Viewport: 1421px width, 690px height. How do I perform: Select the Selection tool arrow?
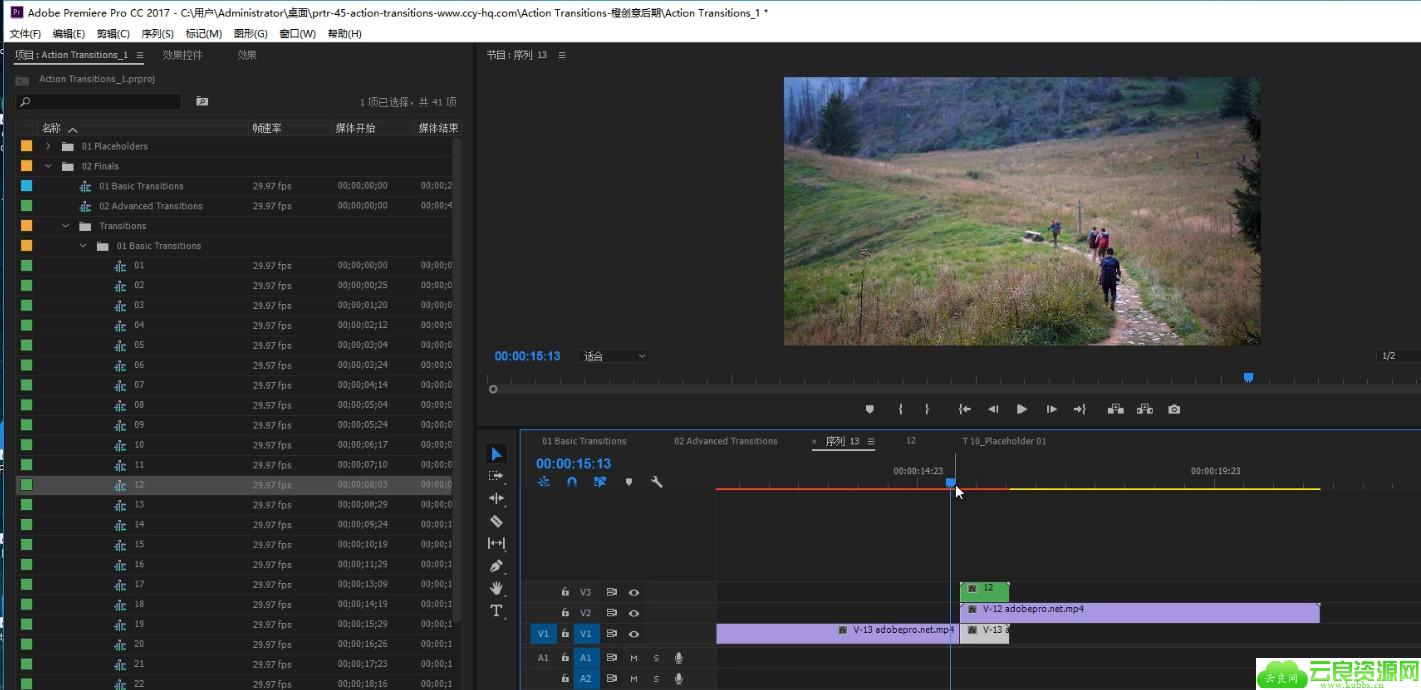point(497,454)
